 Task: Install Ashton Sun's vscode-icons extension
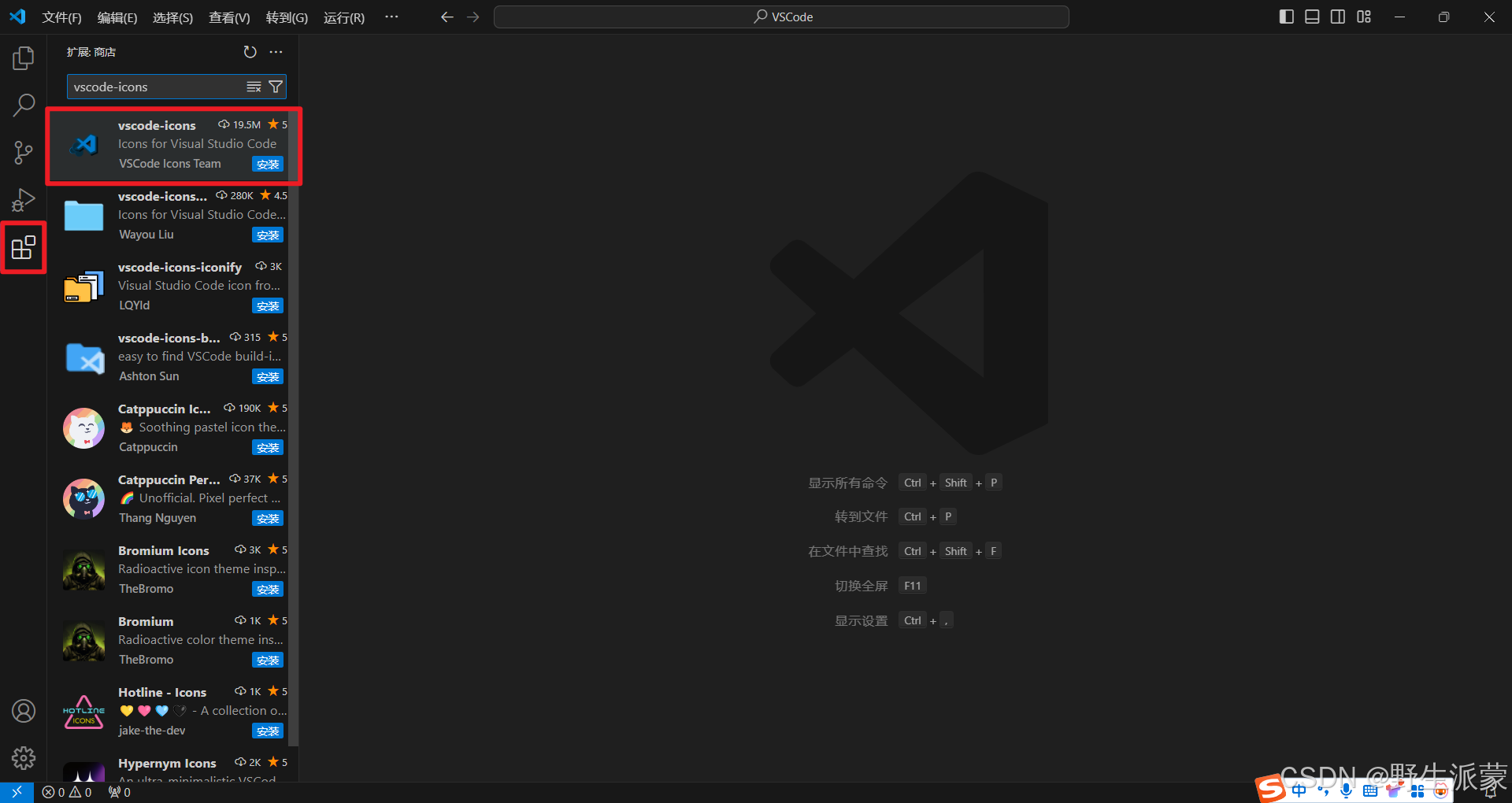pyautogui.click(x=268, y=376)
